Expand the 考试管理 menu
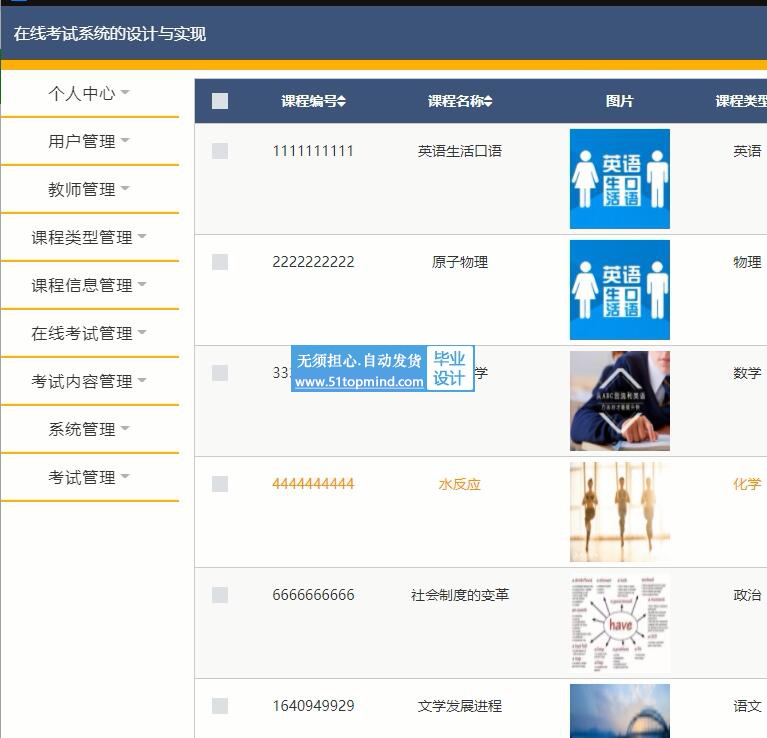Viewport: 767px width, 738px height. point(89,477)
